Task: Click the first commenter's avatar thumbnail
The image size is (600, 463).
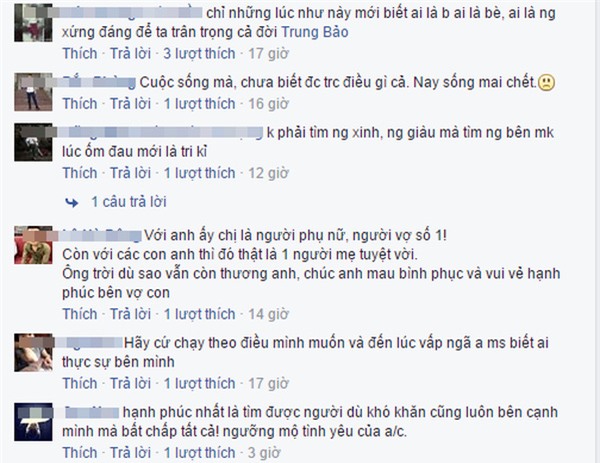Action: coord(33,23)
